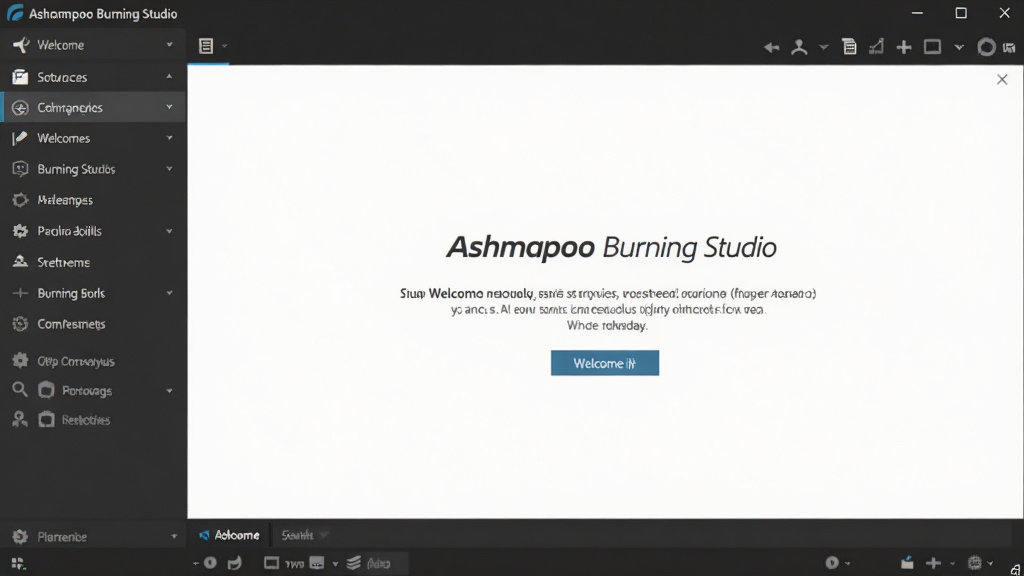Click the bottom bar monitor rectangle icon
This screenshot has height=576, width=1024.
(272, 563)
